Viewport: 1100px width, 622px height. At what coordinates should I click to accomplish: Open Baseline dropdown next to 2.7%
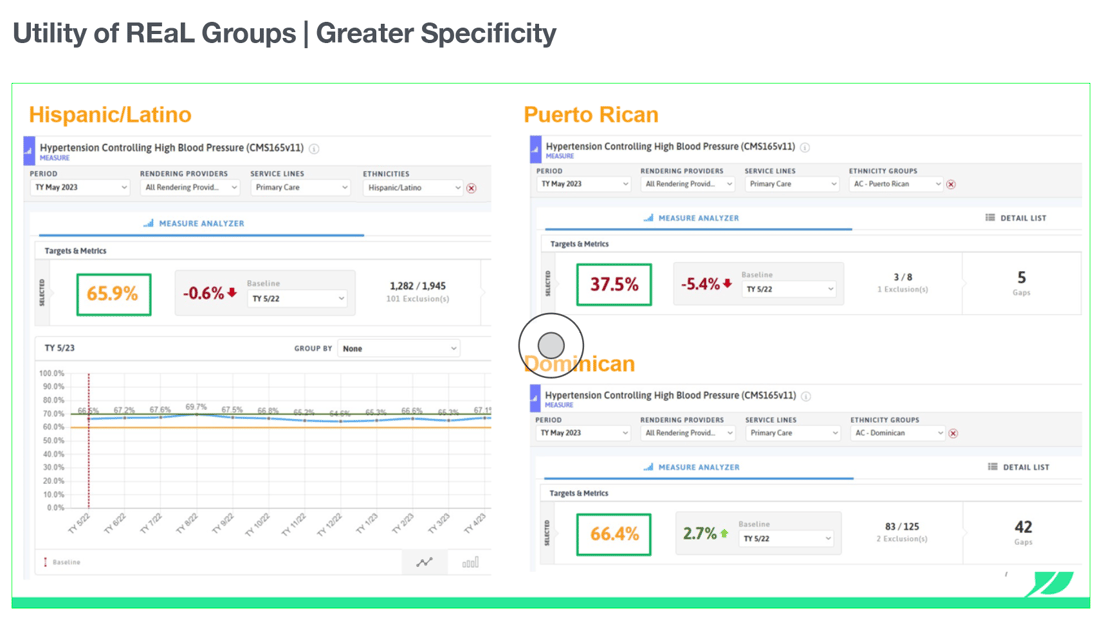(786, 539)
